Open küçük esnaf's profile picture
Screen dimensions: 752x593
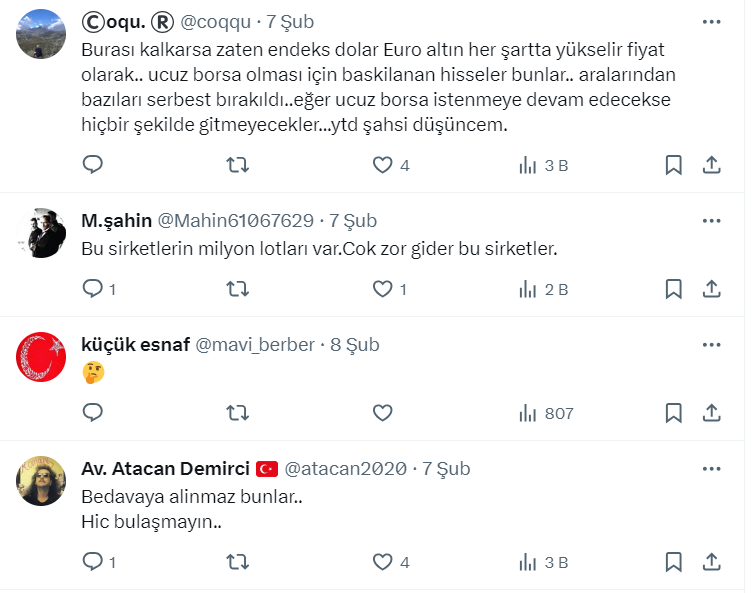click(42, 358)
